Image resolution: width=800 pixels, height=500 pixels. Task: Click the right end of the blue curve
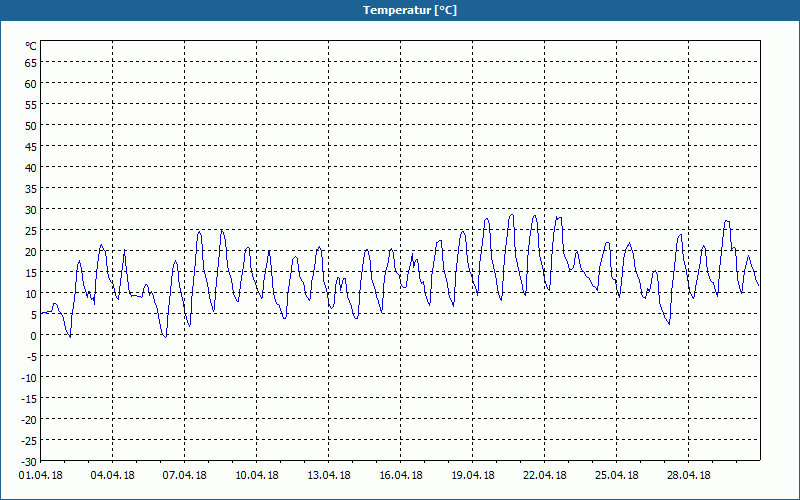coord(759,285)
